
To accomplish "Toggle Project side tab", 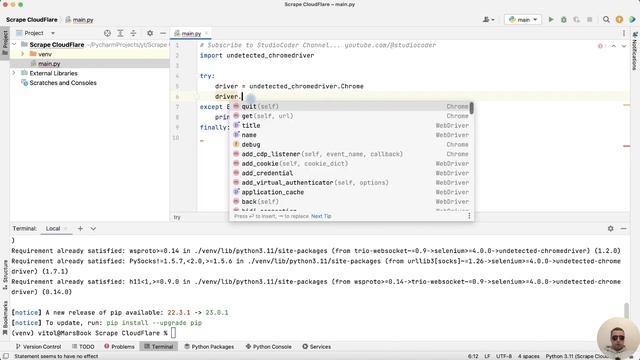I will pyautogui.click(x=5, y=42).
